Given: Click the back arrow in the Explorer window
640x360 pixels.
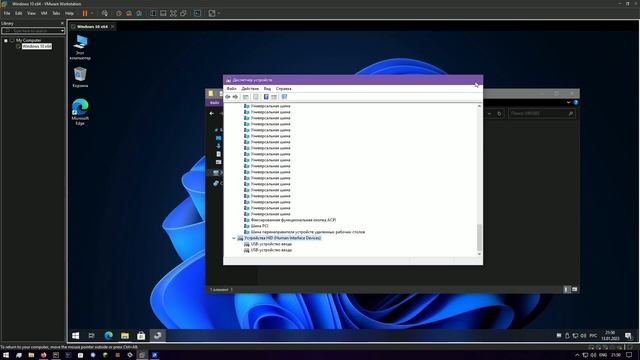Looking at the screenshot, I should pyautogui.click(x=211, y=113).
